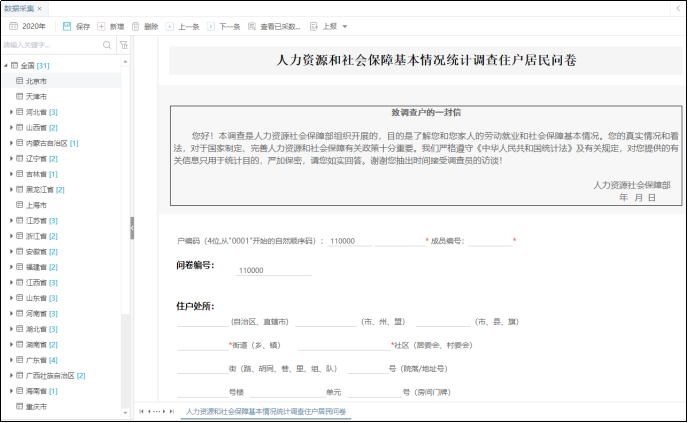Collapse the 全国 root tree node
688x423 pixels.
coord(5,65)
